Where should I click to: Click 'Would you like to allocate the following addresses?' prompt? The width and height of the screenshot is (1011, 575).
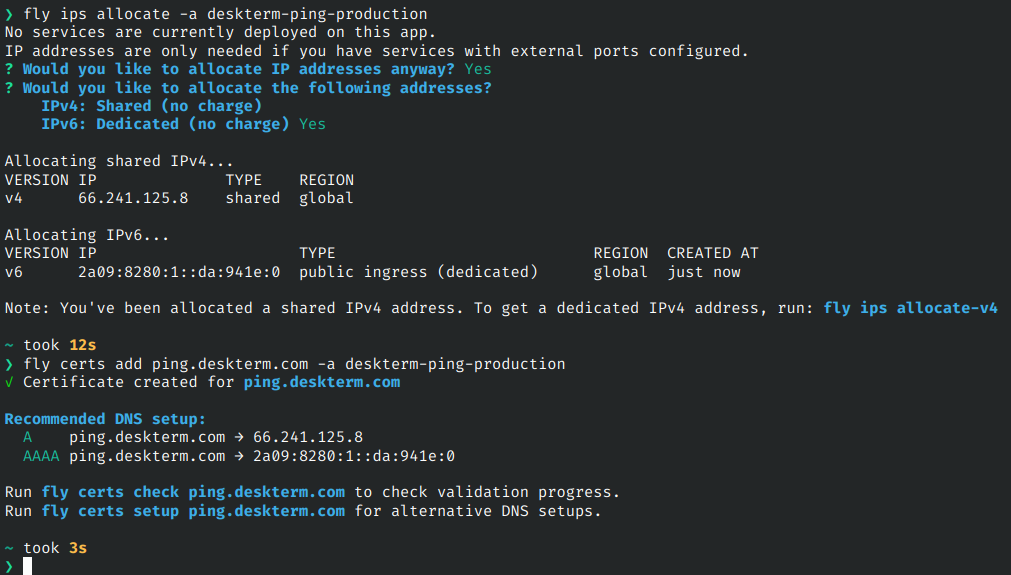(x=257, y=88)
